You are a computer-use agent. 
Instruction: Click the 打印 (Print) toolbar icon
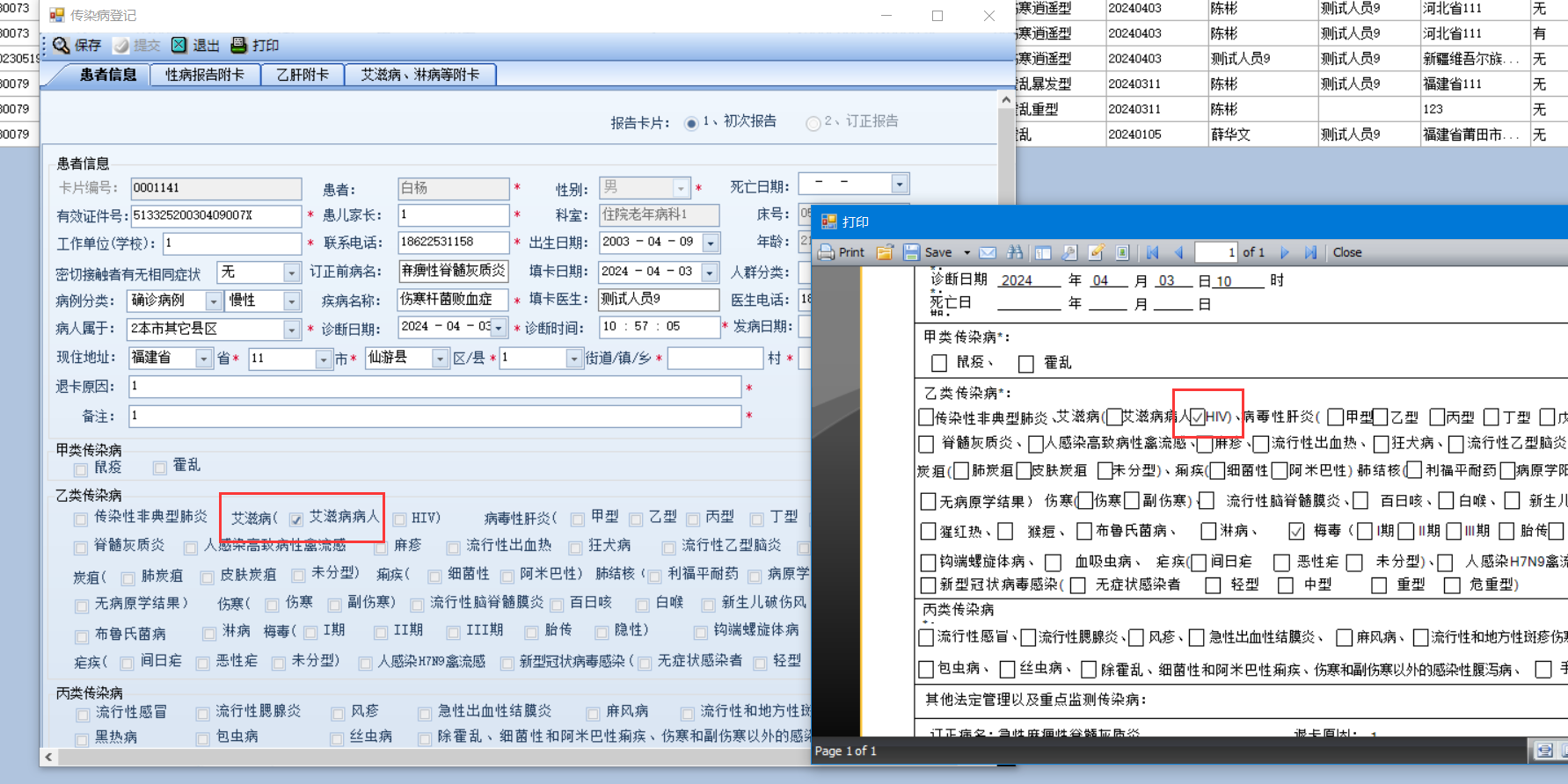click(x=238, y=45)
